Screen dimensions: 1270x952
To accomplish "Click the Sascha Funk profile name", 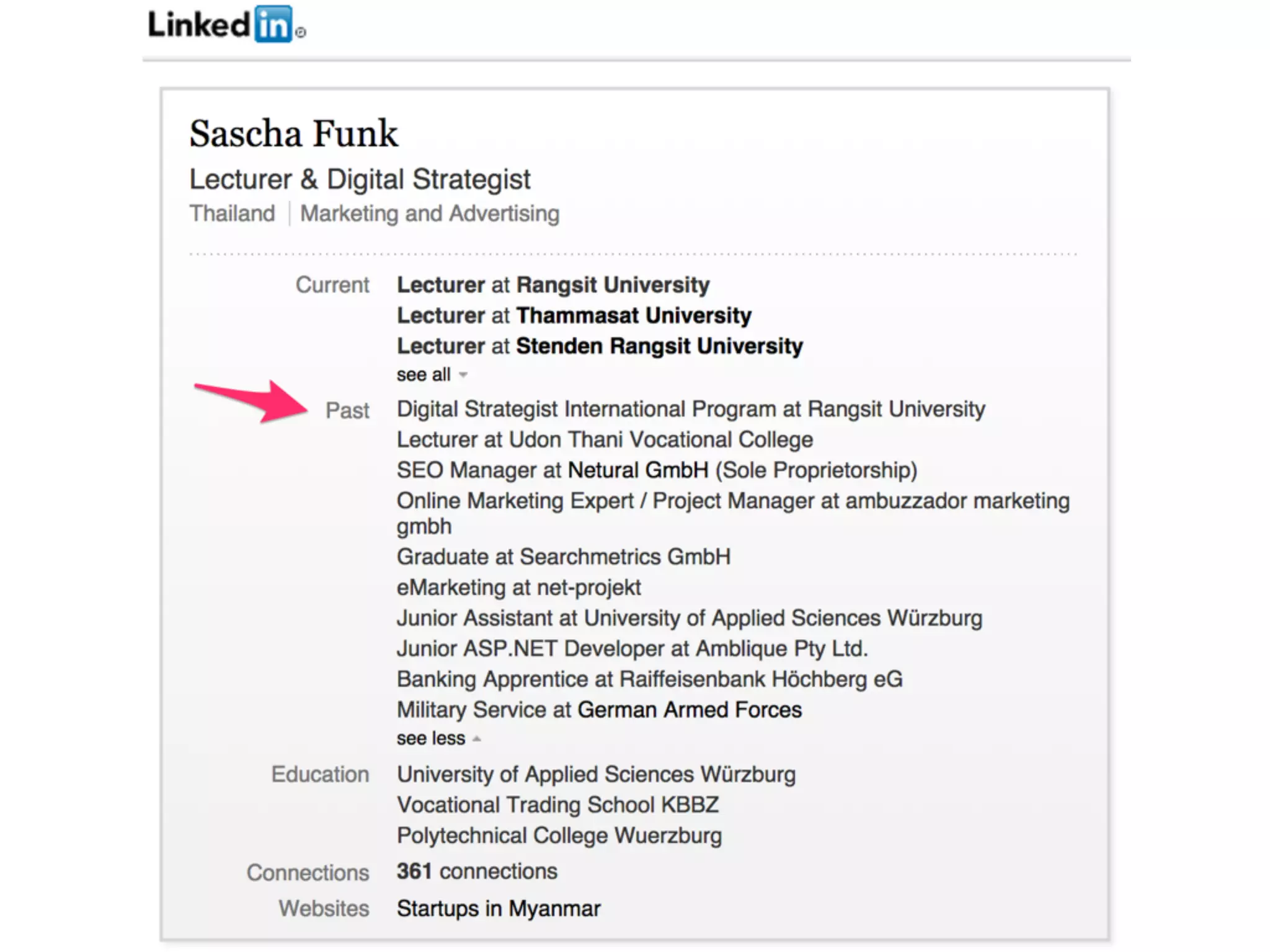I will tap(293, 134).
